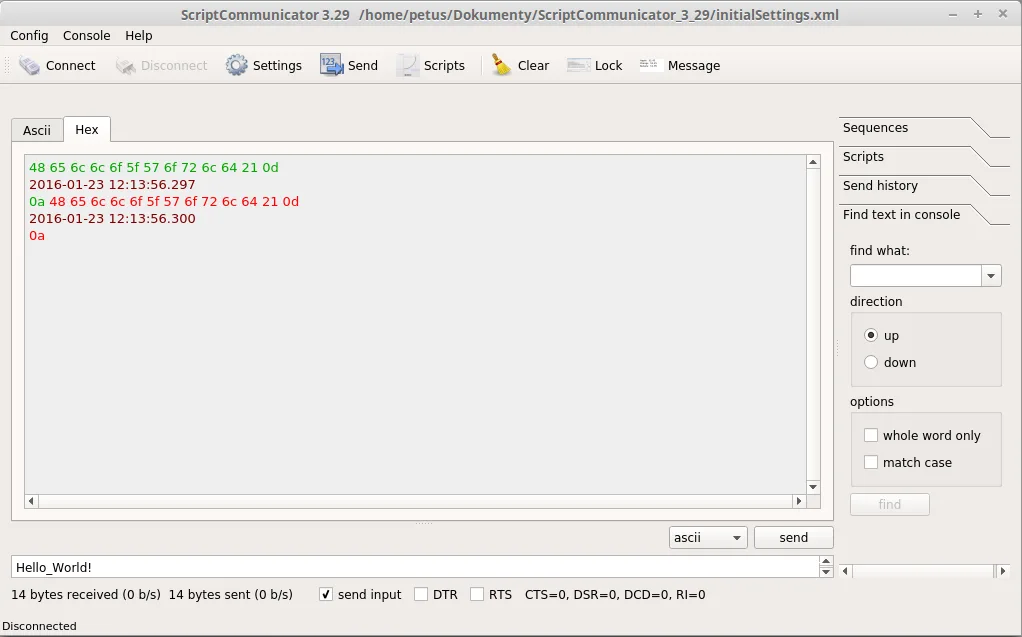Click the green hex line starting 48 65
The image size is (1022, 637).
[154, 168]
